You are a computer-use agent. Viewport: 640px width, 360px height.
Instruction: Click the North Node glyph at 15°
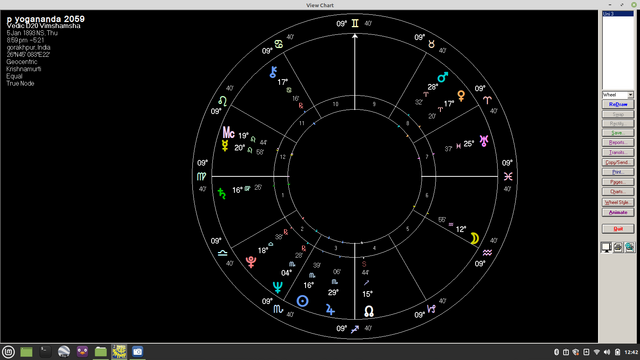pos(369,311)
